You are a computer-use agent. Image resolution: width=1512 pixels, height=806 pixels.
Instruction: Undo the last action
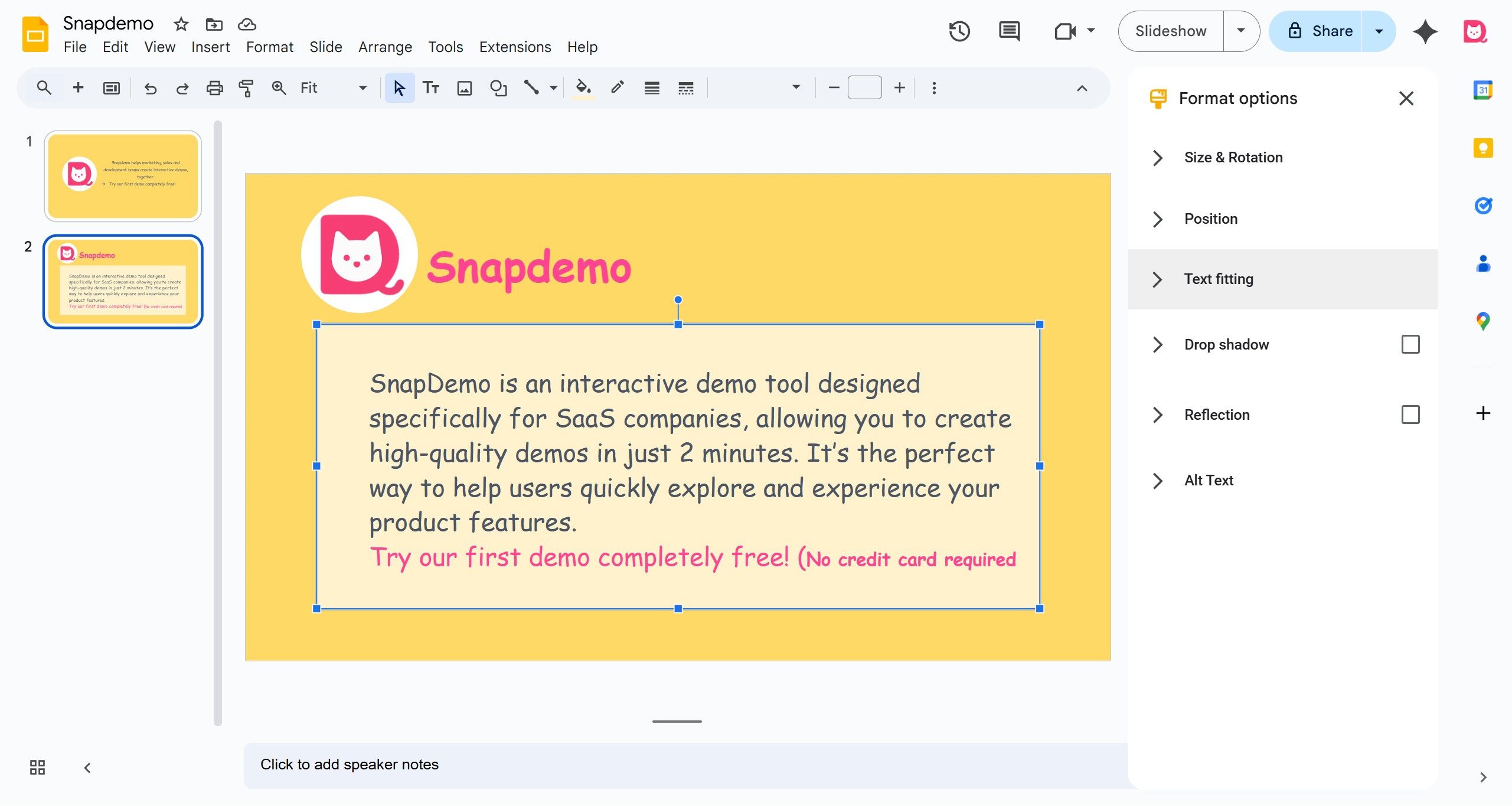[x=151, y=88]
